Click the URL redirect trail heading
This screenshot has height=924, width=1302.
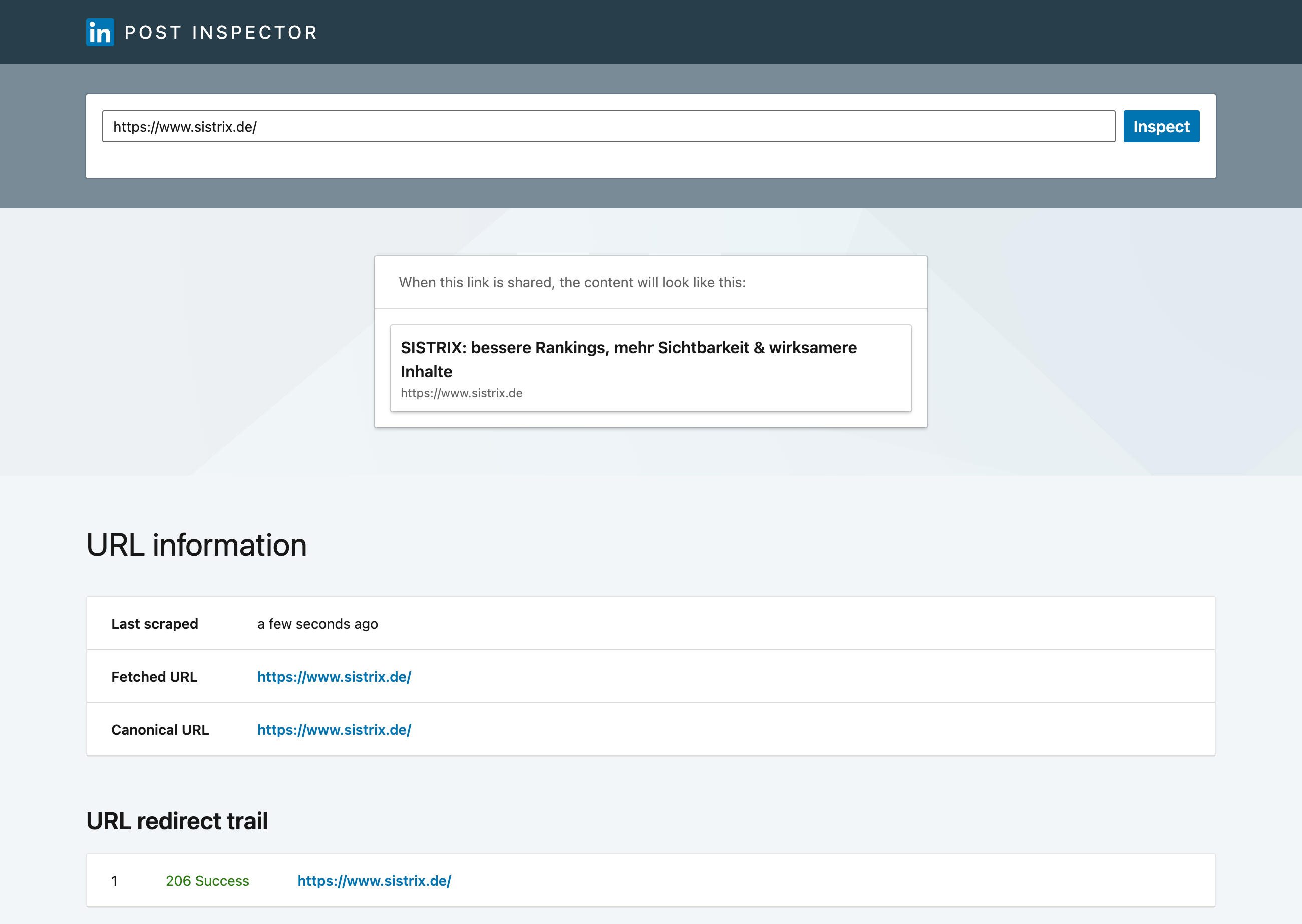[177, 821]
